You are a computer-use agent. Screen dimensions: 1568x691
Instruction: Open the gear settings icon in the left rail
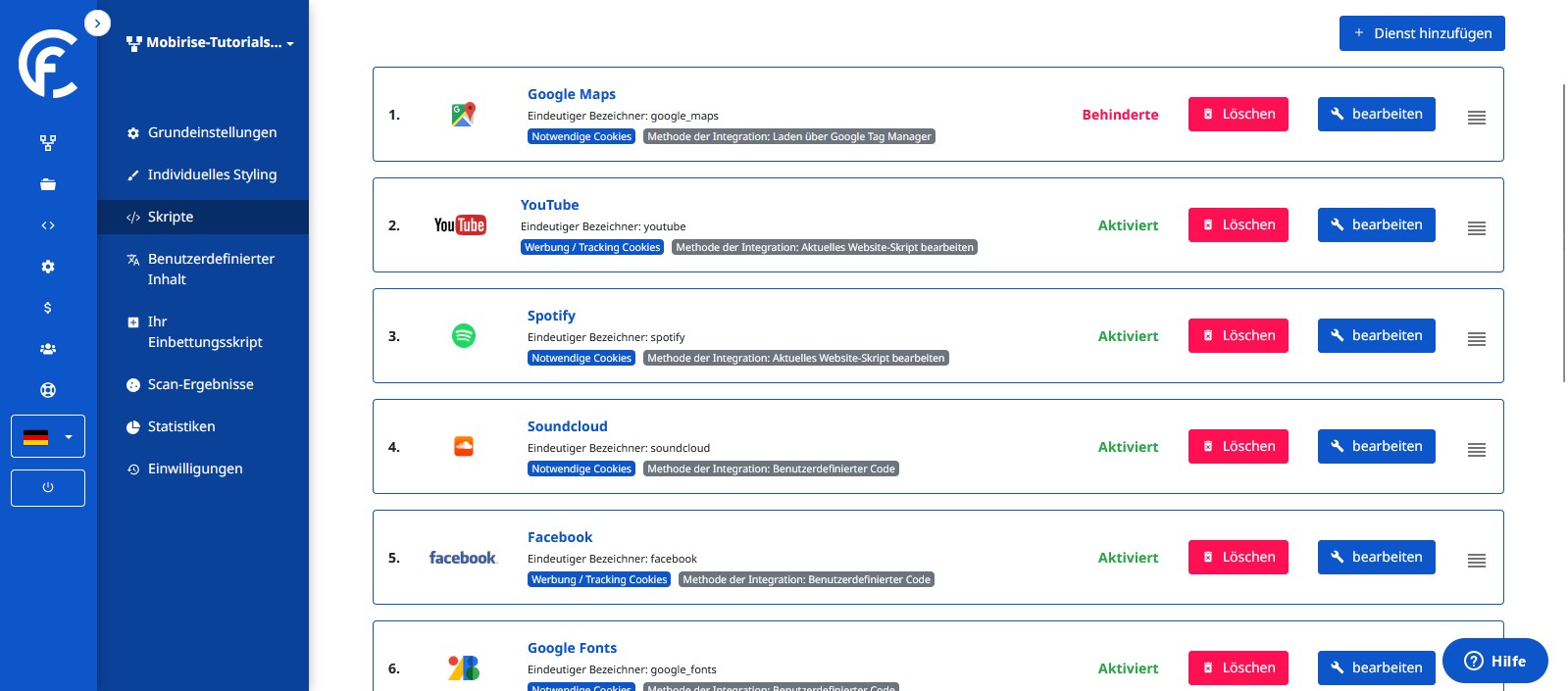coord(48,267)
